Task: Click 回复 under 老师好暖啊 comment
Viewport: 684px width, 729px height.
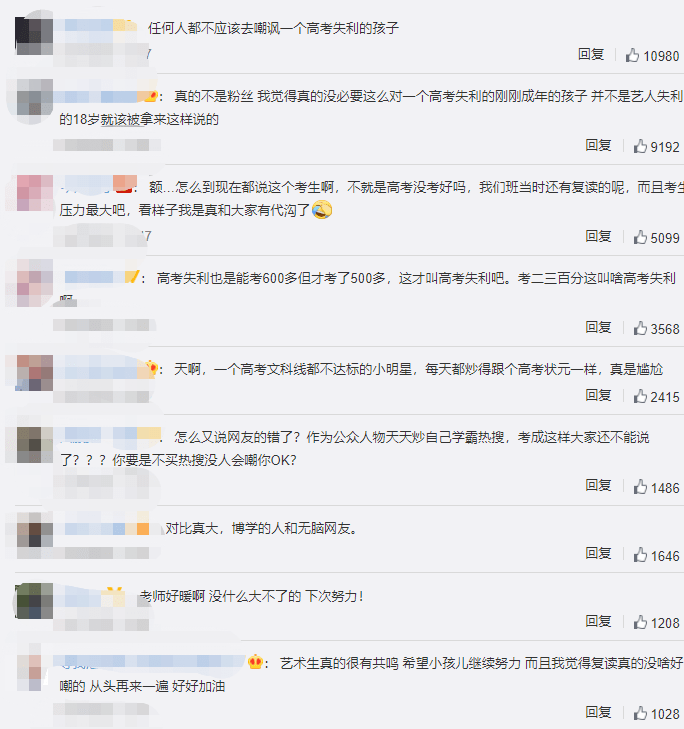Action: 598,622
